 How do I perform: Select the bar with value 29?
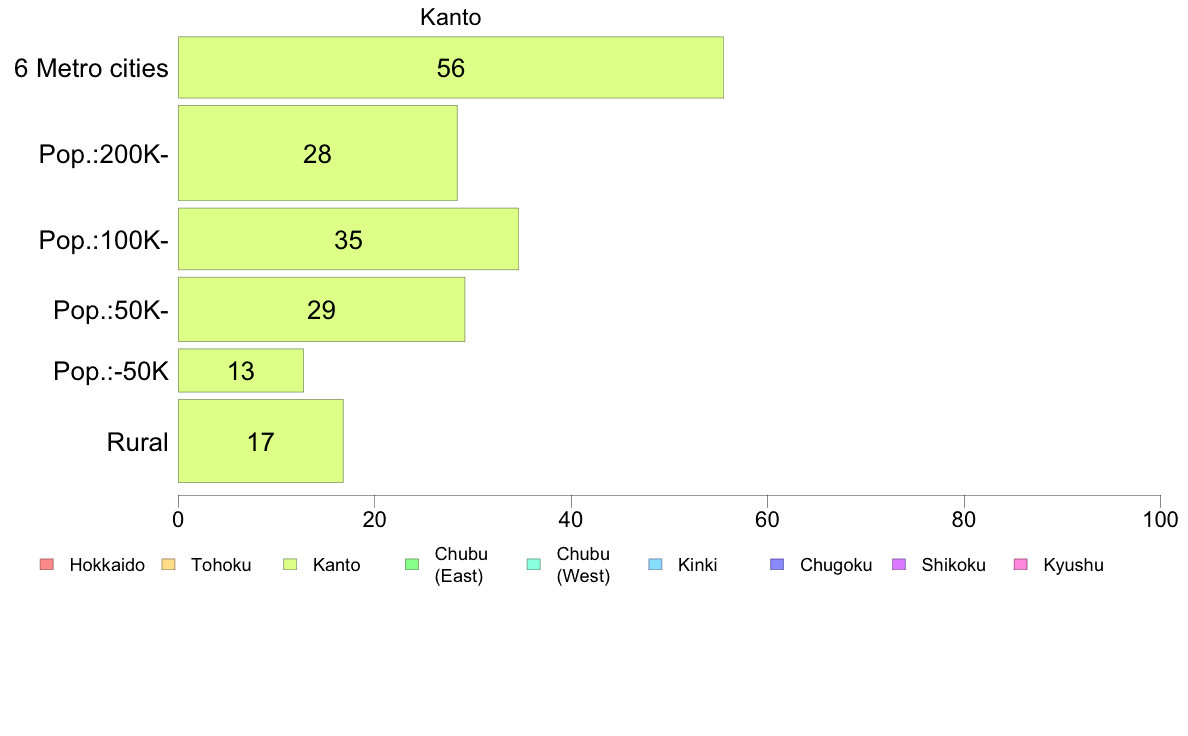(321, 309)
